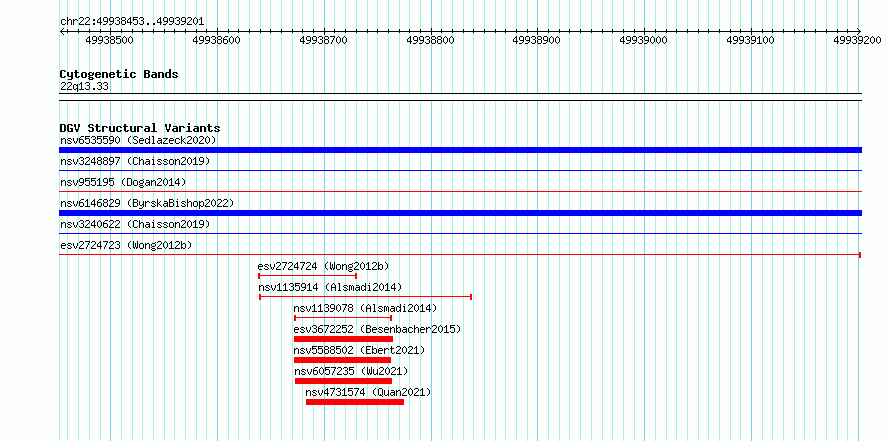The image size is (890, 441).
Task: Click ruler coordinate 49938800
Action: [430, 40]
